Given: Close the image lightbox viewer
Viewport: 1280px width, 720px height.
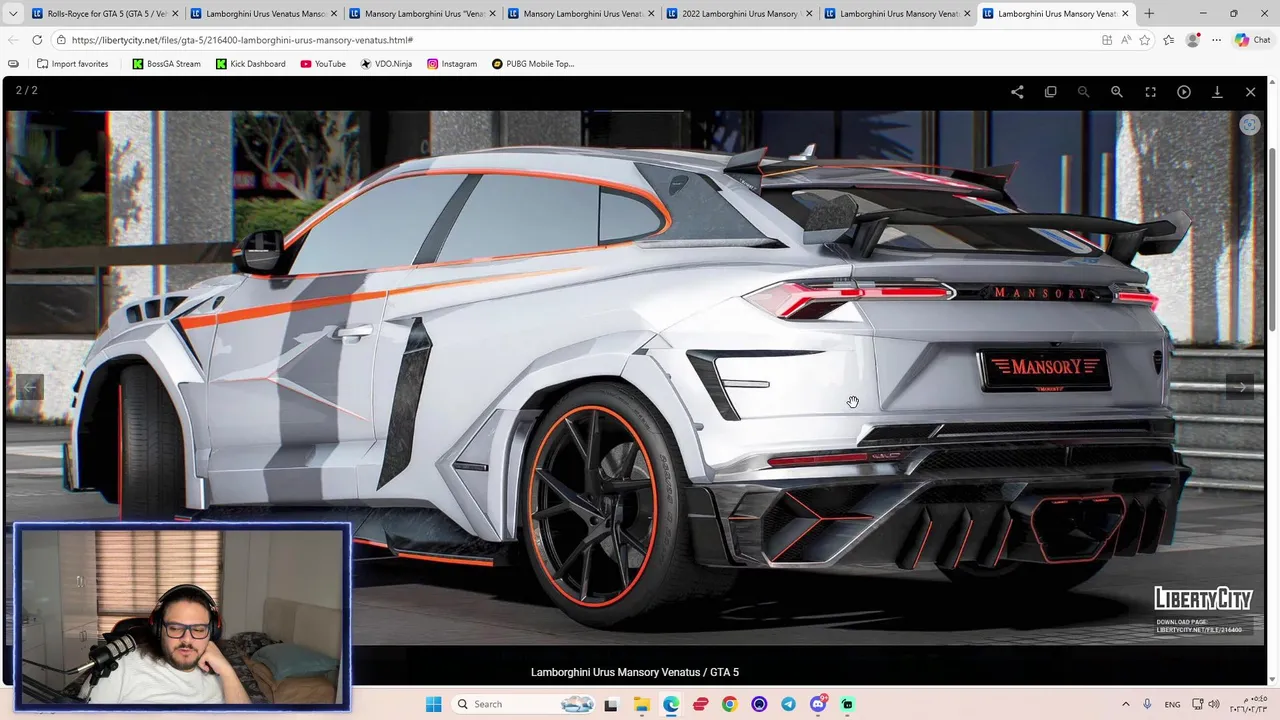Looking at the screenshot, I should tap(1250, 91).
